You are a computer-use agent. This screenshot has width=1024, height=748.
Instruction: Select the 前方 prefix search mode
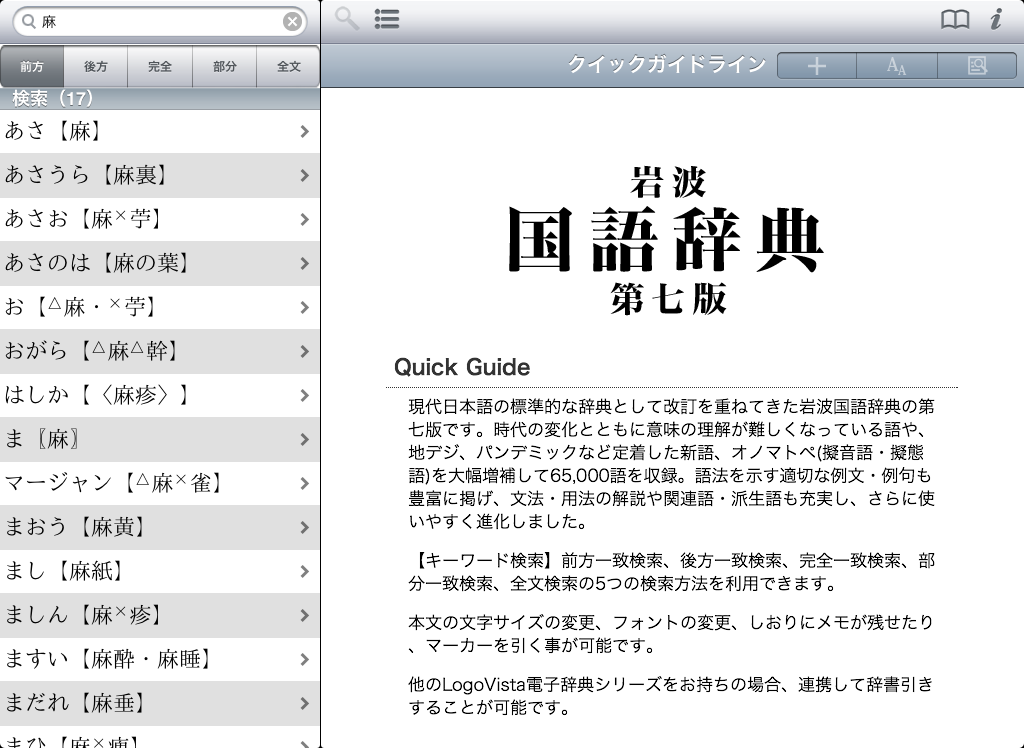pyautogui.click(x=32, y=67)
